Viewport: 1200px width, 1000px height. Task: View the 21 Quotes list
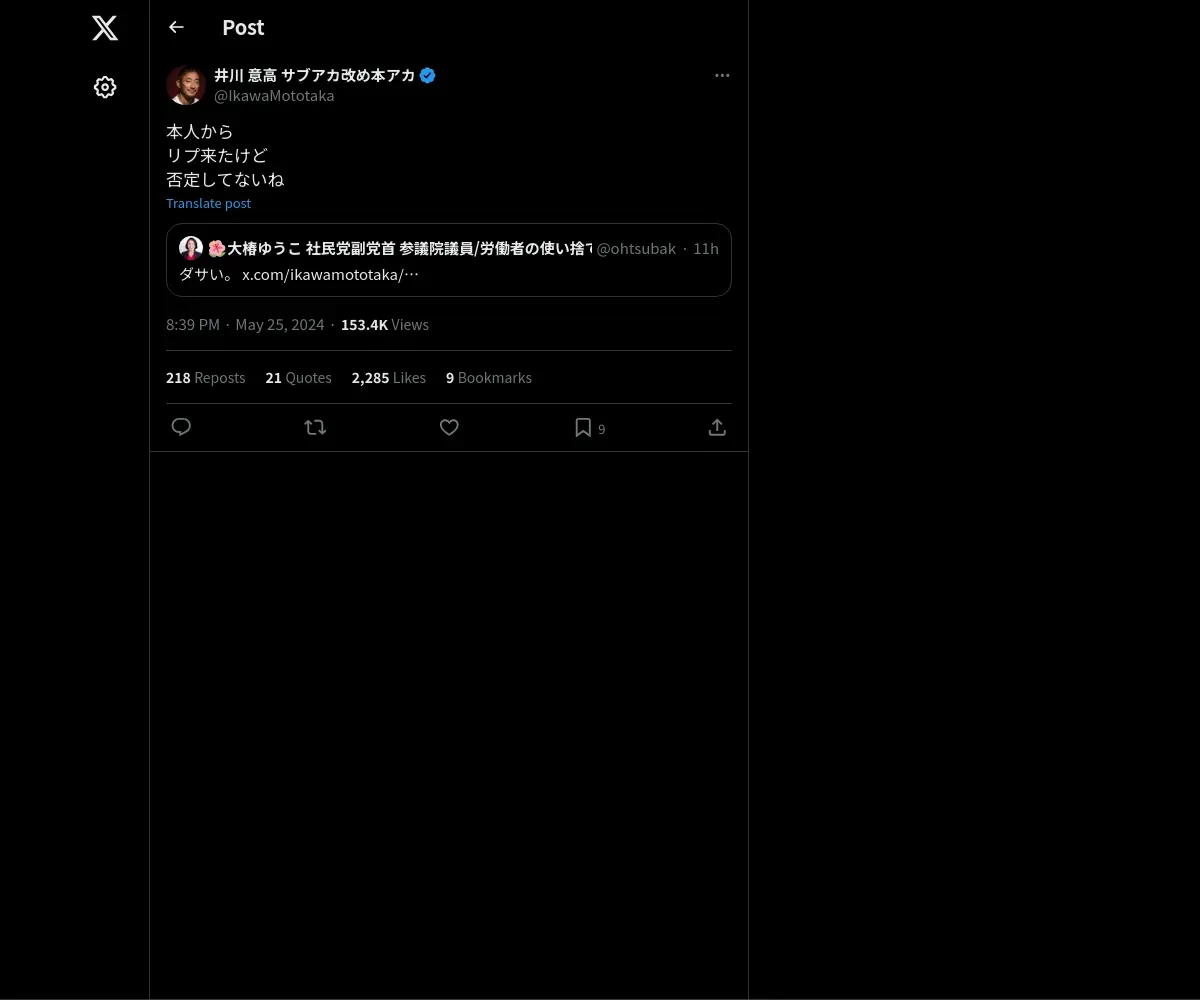[x=298, y=378]
